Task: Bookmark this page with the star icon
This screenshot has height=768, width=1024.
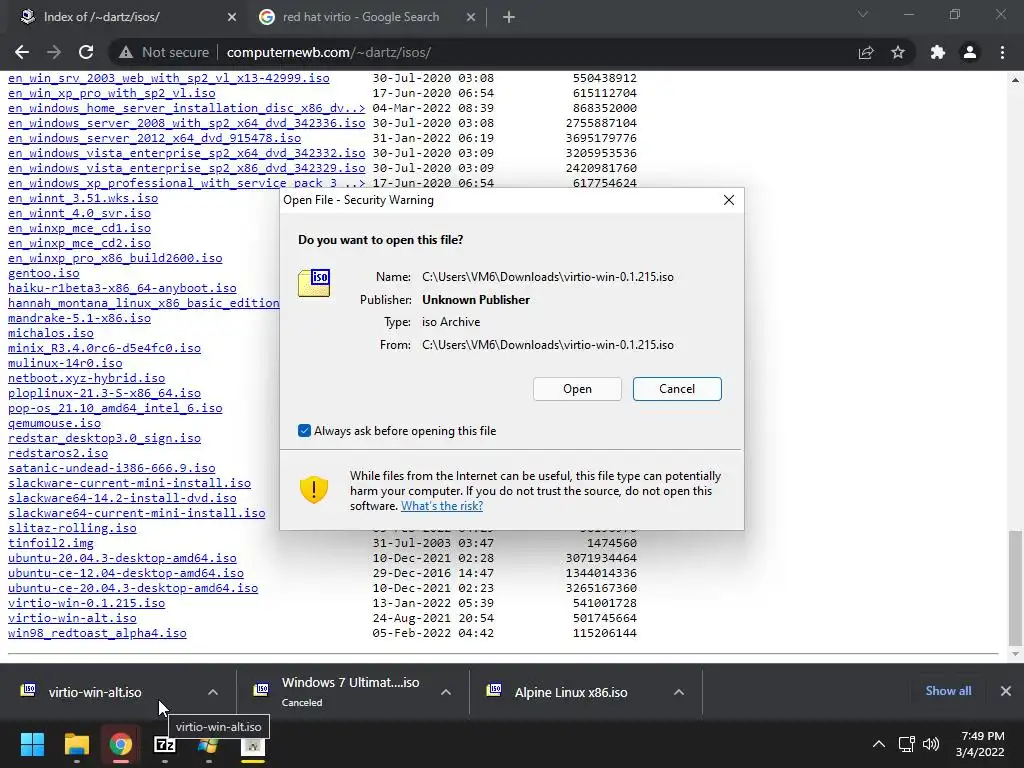Action: pyautogui.click(x=898, y=52)
